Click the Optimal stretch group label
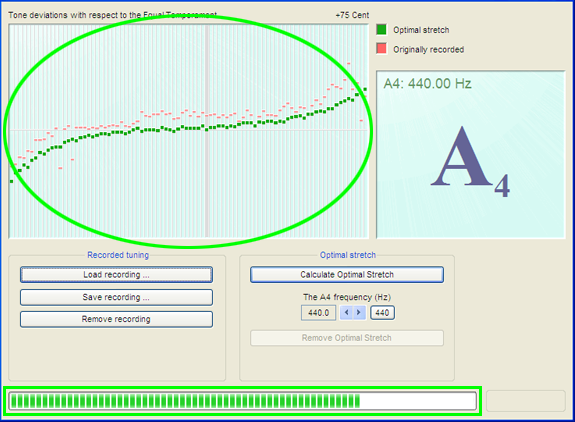 point(348,255)
